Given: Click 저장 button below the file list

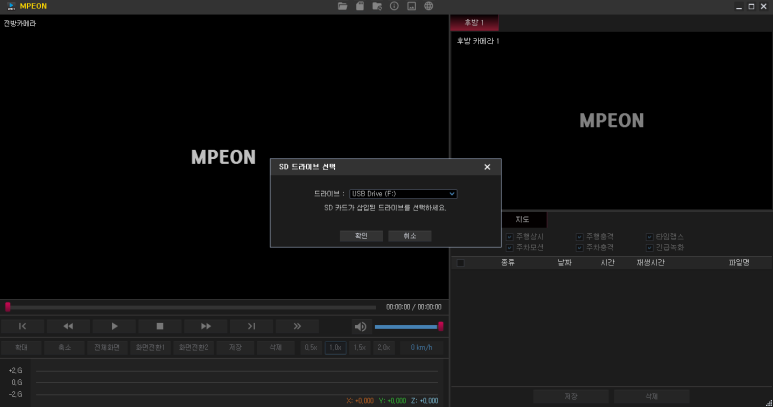Looking at the screenshot, I should 571,396.
